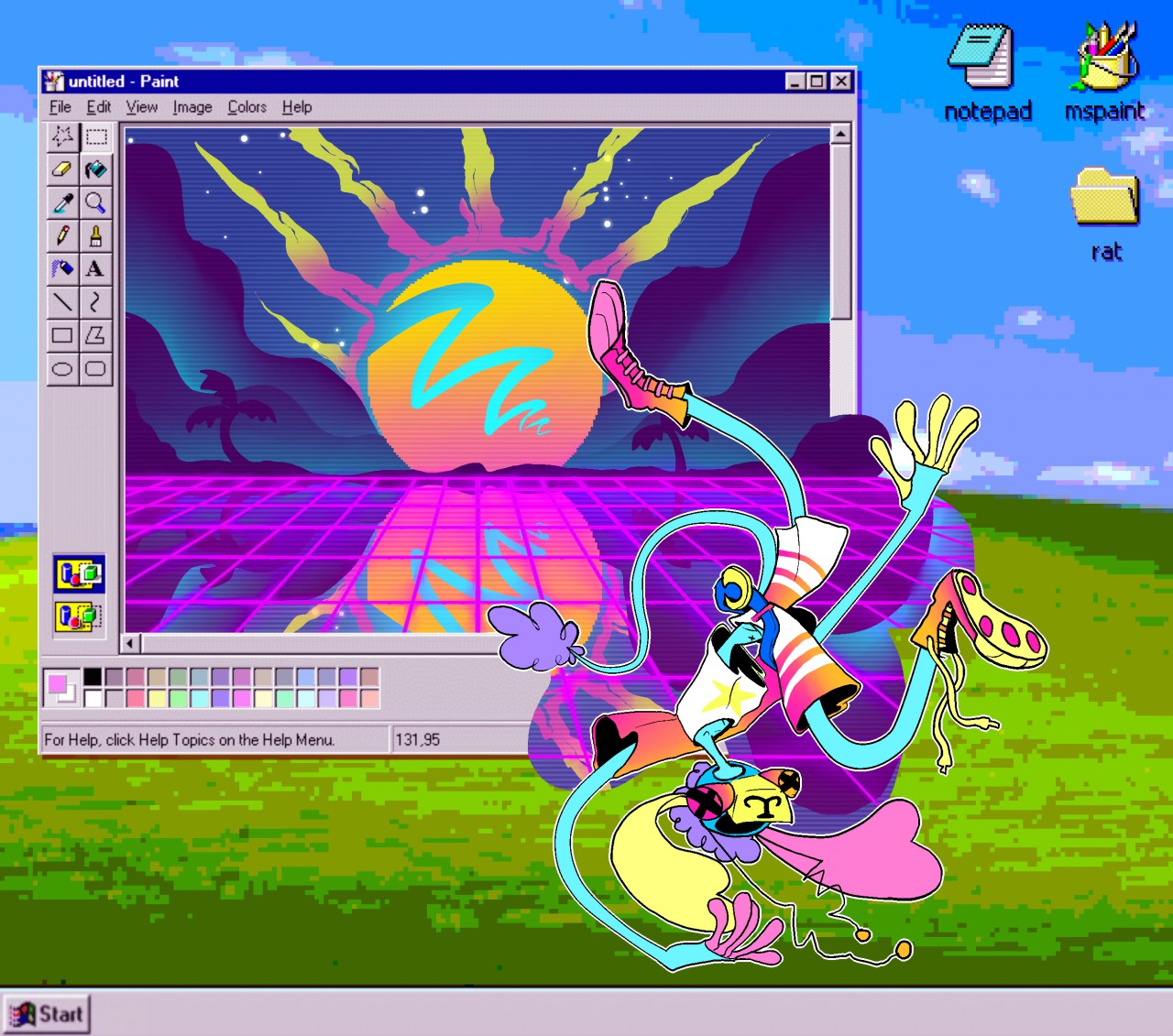
Task: Open the Colors menu
Action: click(x=247, y=107)
